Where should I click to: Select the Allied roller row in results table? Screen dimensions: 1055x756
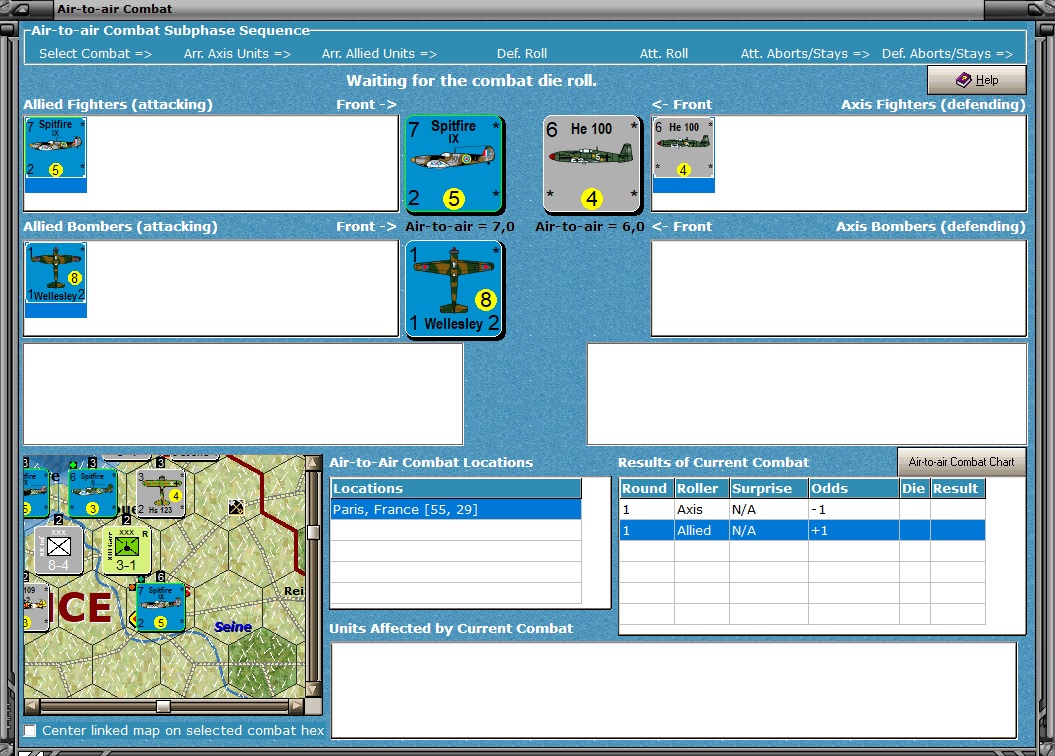click(802, 531)
